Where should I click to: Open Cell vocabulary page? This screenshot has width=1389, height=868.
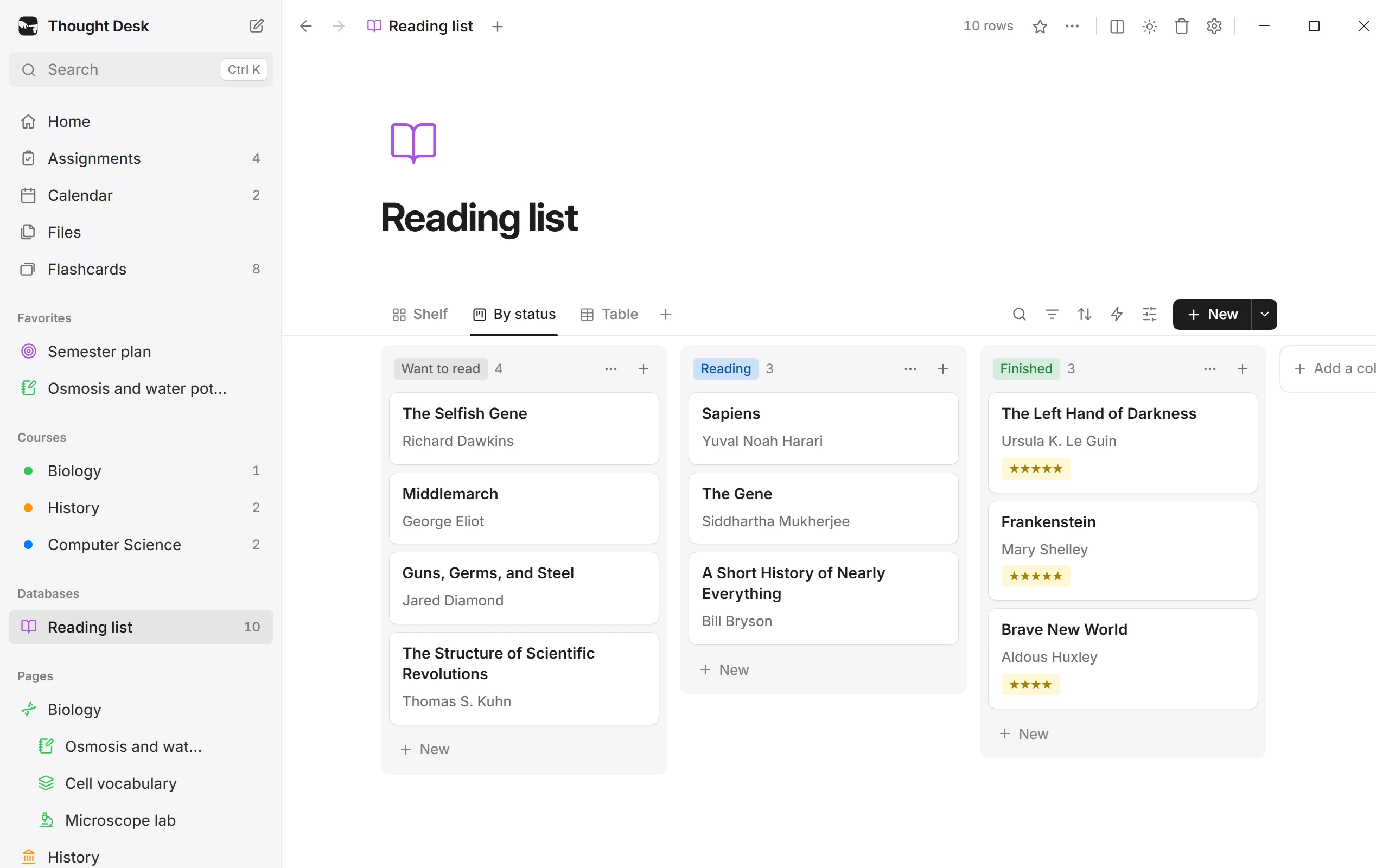(x=141, y=783)
